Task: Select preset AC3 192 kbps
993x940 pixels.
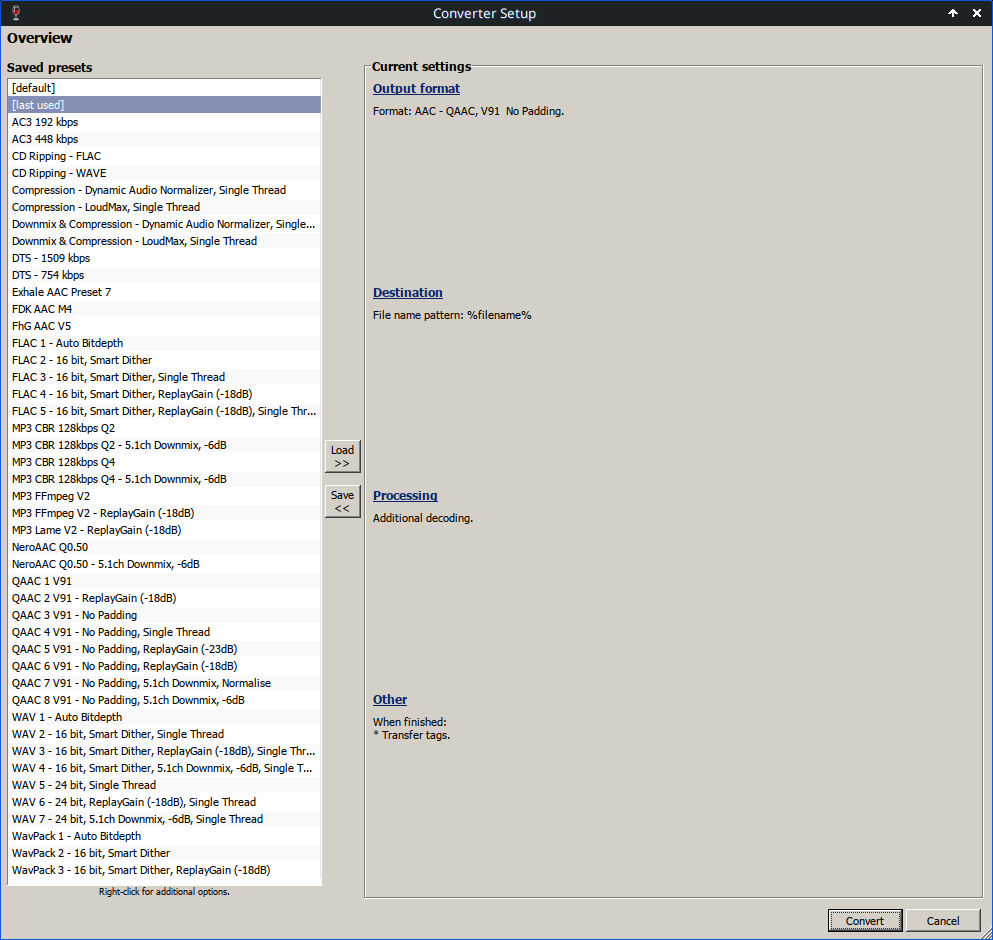Action: point(164,122)
